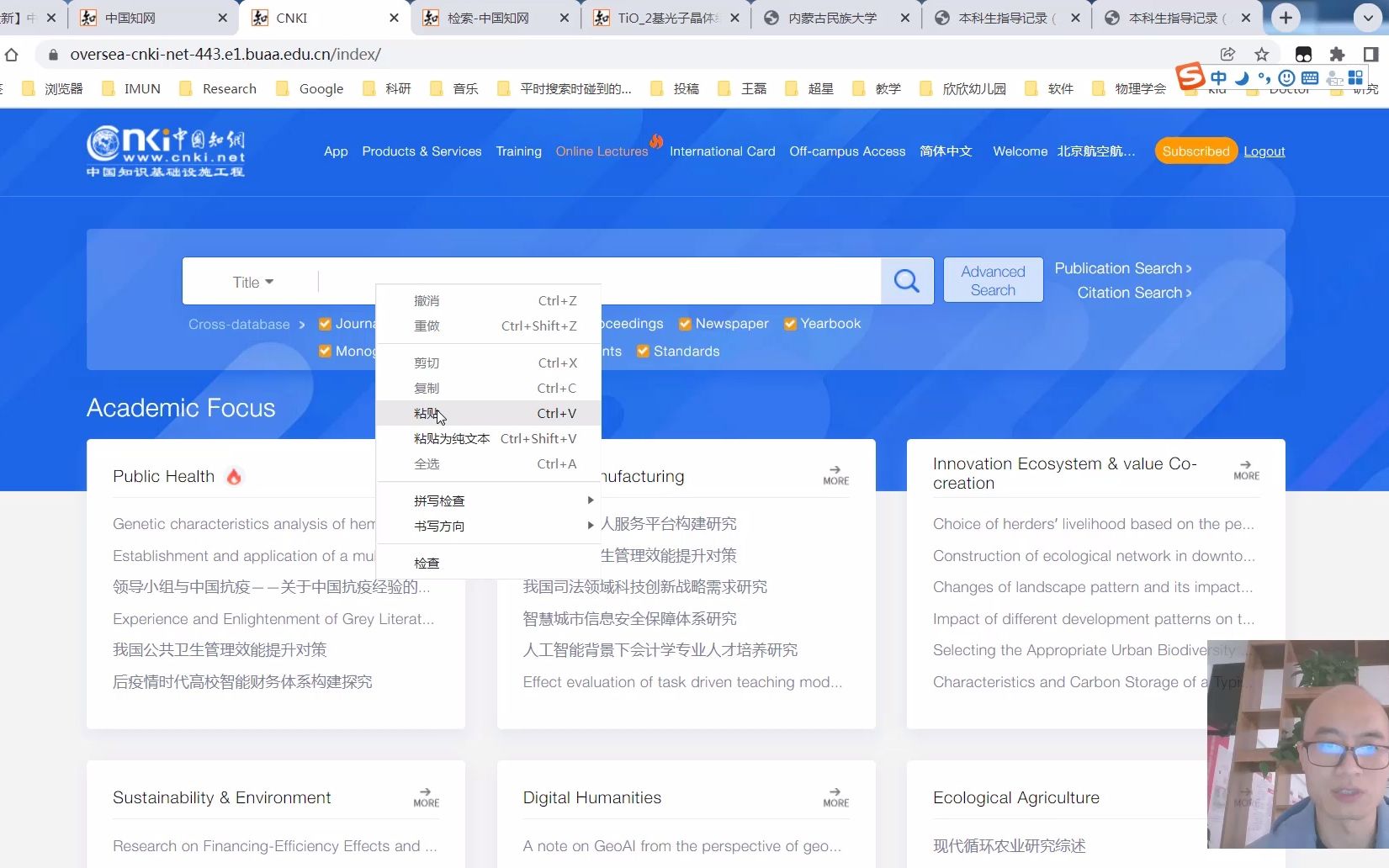Open article 现代循环农业研究综述

point(1009,846)
